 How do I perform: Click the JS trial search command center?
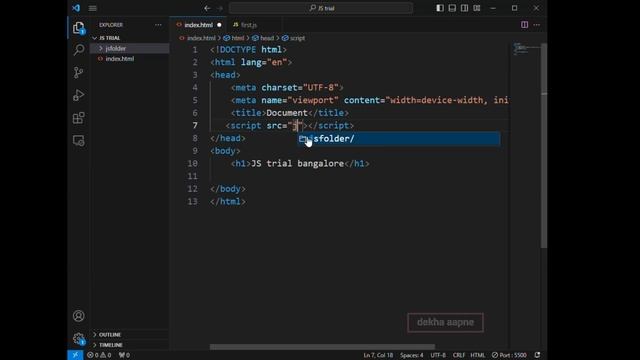(x=321, y=8)
